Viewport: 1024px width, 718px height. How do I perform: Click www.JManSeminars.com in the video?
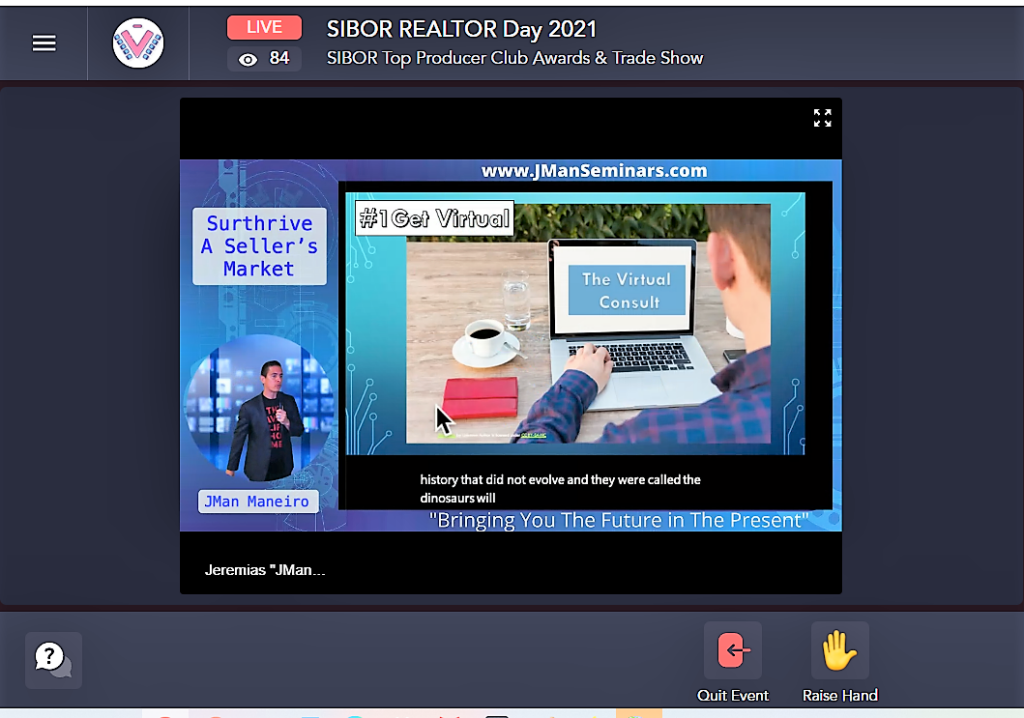(x=594, y=171)
